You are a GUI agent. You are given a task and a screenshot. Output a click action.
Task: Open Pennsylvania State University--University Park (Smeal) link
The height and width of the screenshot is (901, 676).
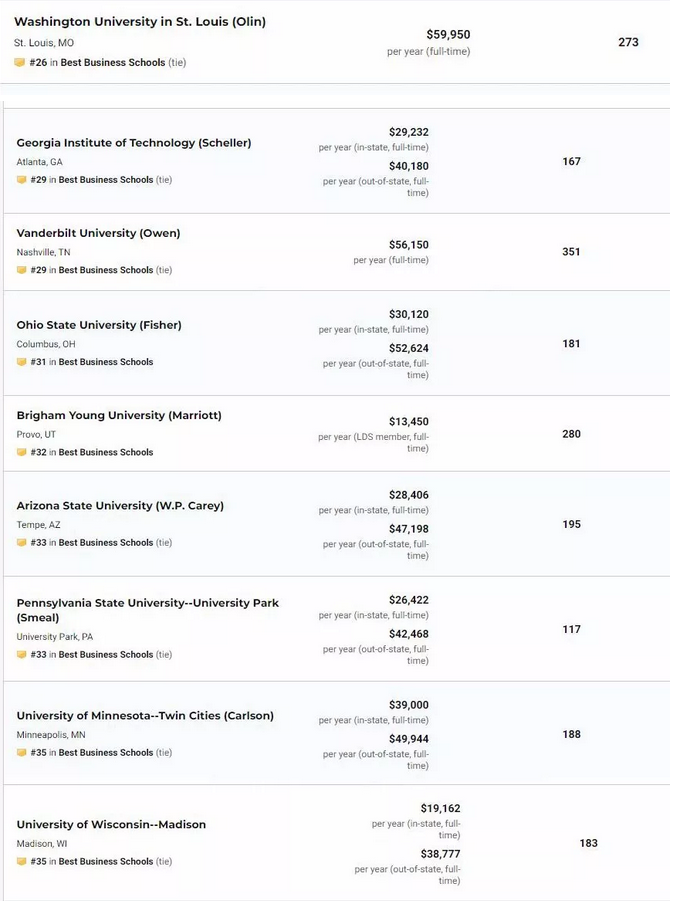pyautogui.click(x=148, y=610)
